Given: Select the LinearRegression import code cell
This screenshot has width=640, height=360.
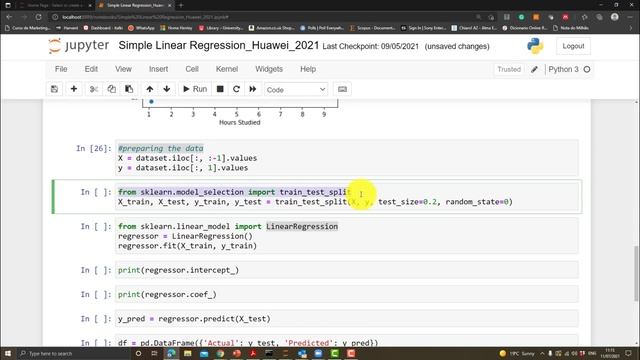Looking at the screenshot, I should (347, 236).
